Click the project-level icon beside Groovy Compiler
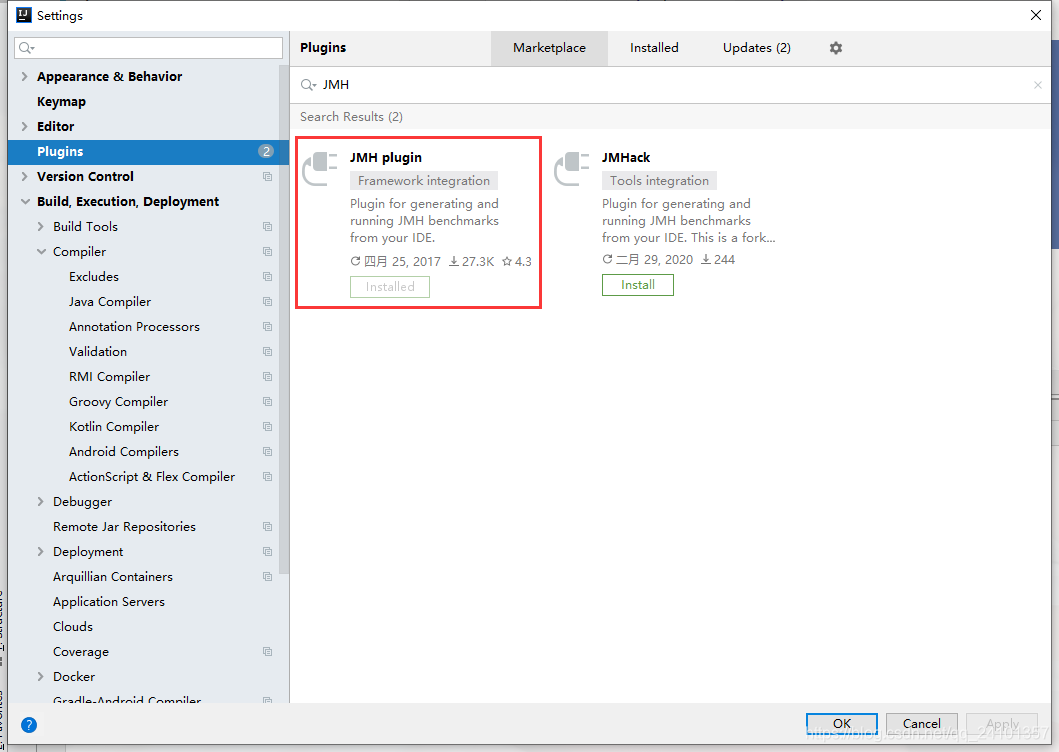Screen dimensions: 1059x752 coord(267,401)
